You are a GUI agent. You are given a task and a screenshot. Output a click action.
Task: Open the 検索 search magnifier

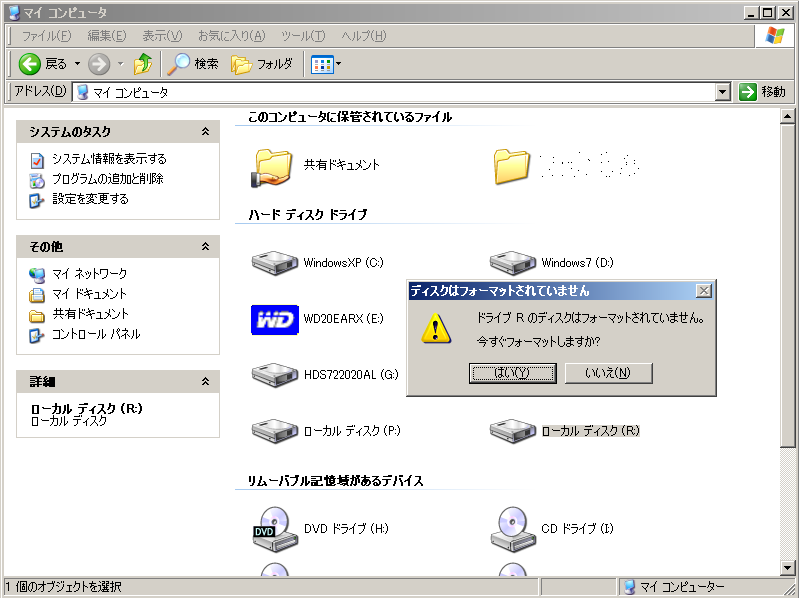point(193,64)
